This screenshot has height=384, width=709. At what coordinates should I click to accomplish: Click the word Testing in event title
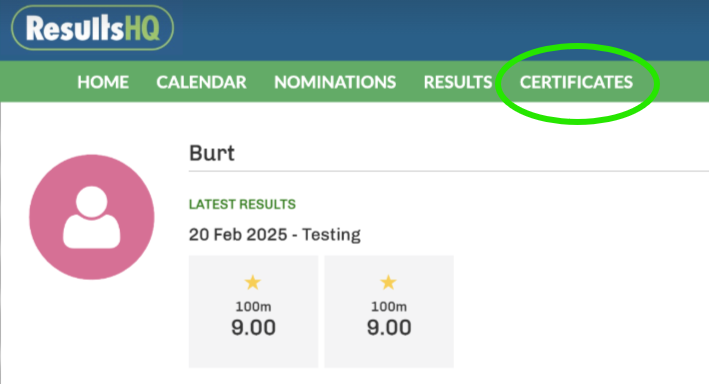331,235
